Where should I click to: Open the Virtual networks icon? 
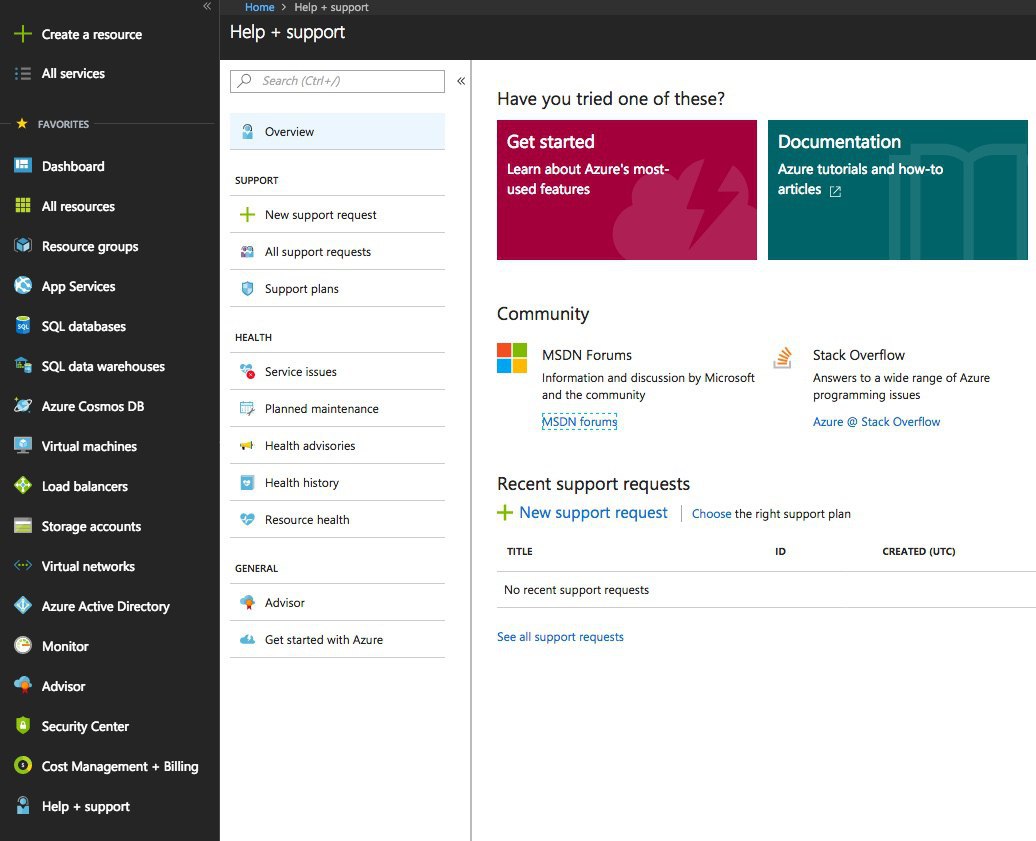point(22,566)
